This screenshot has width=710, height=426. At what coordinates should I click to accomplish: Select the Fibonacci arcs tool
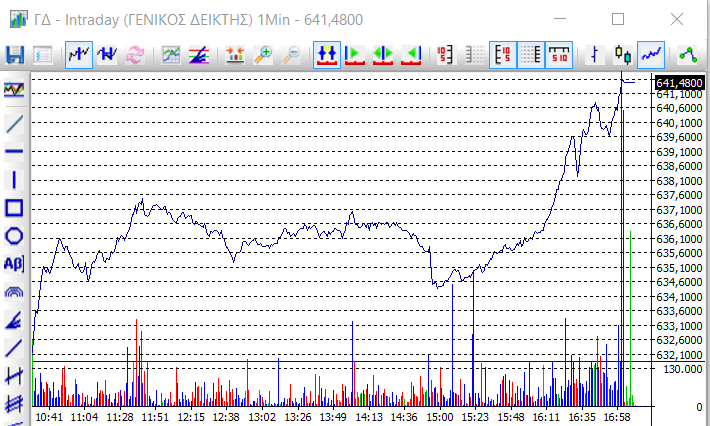[14, 292]
